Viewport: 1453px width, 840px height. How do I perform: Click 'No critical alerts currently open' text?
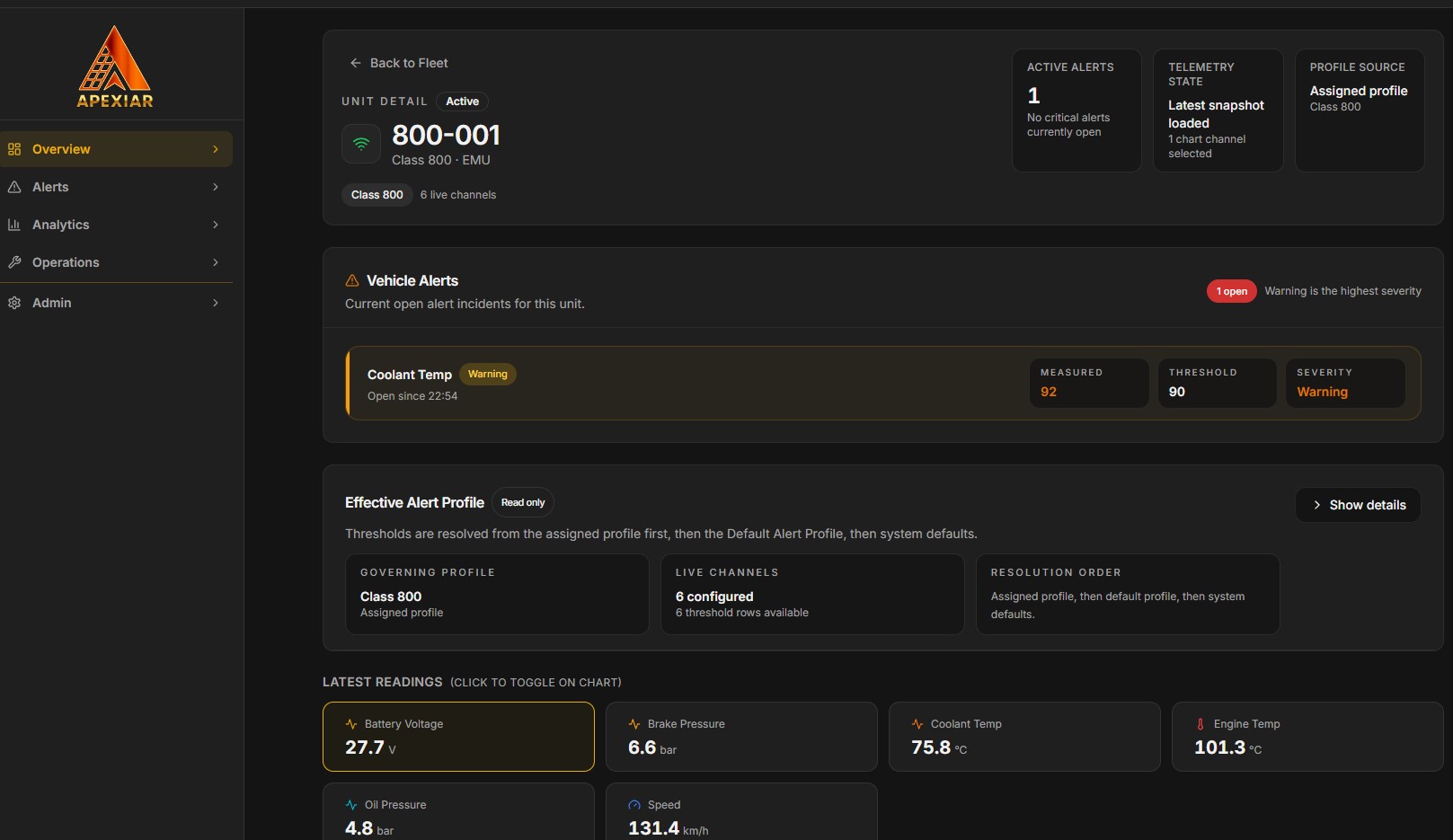click(1068, 125)
